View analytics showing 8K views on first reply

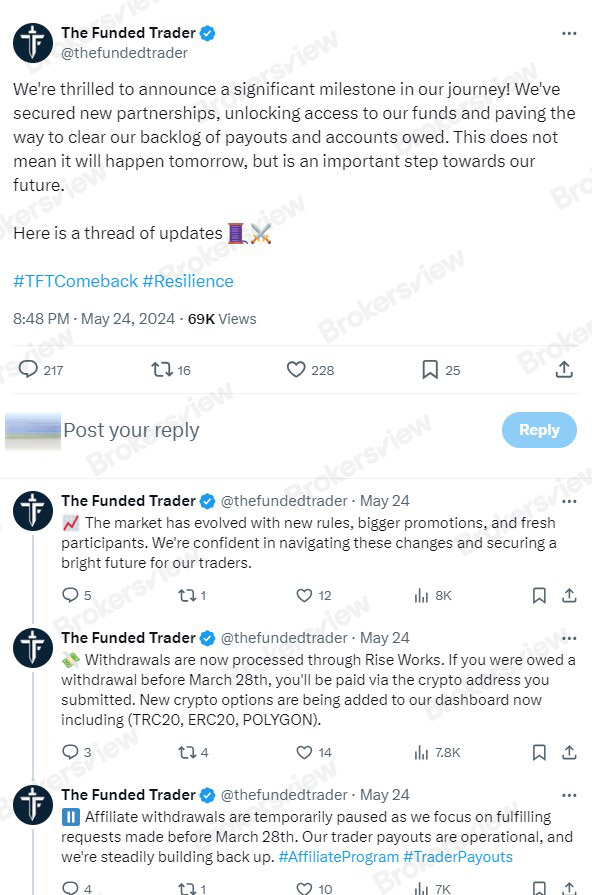pyautogui.click(x=417, y=595)
